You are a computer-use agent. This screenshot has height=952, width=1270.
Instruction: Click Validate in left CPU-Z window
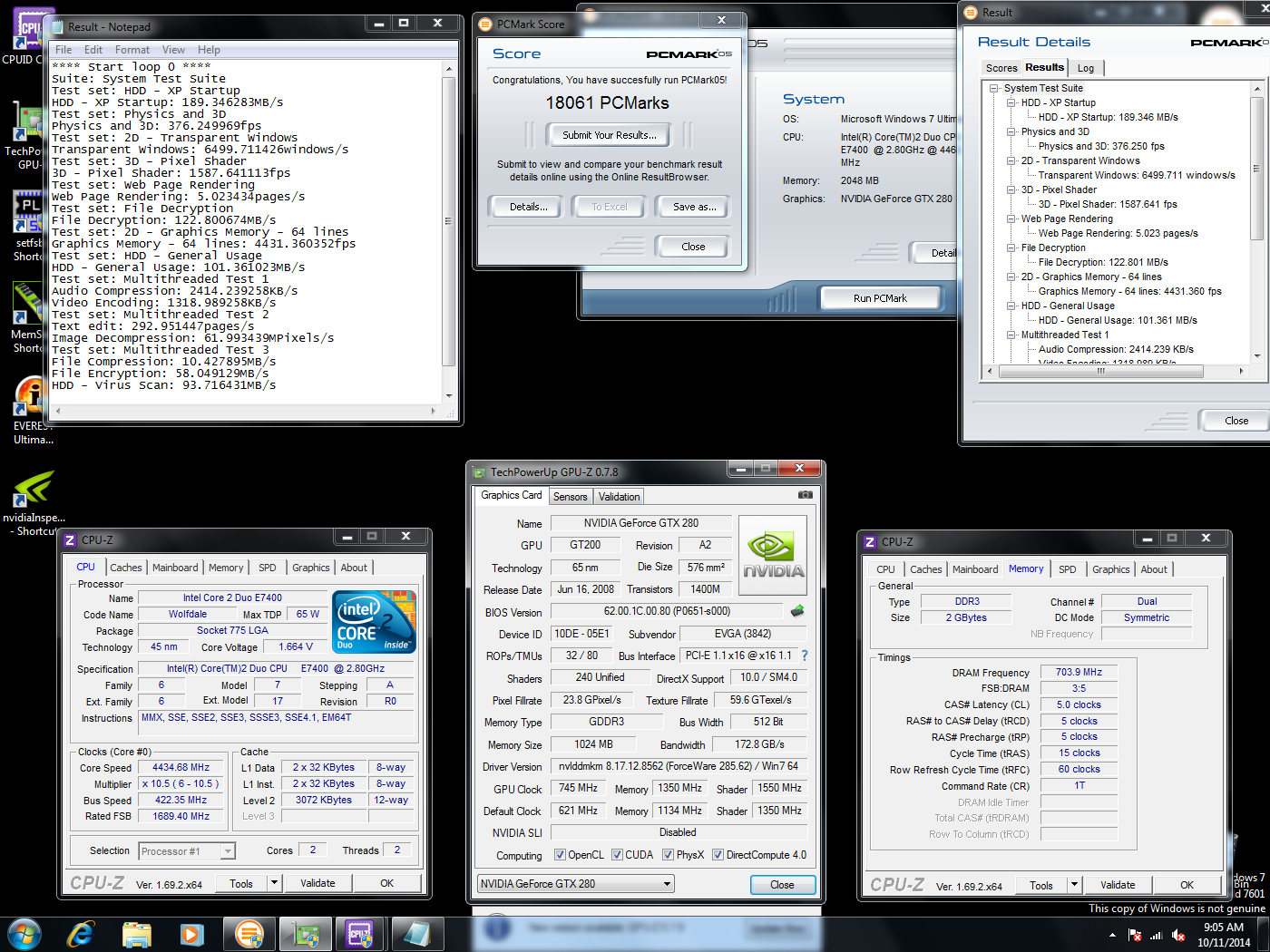coord(317,882)
